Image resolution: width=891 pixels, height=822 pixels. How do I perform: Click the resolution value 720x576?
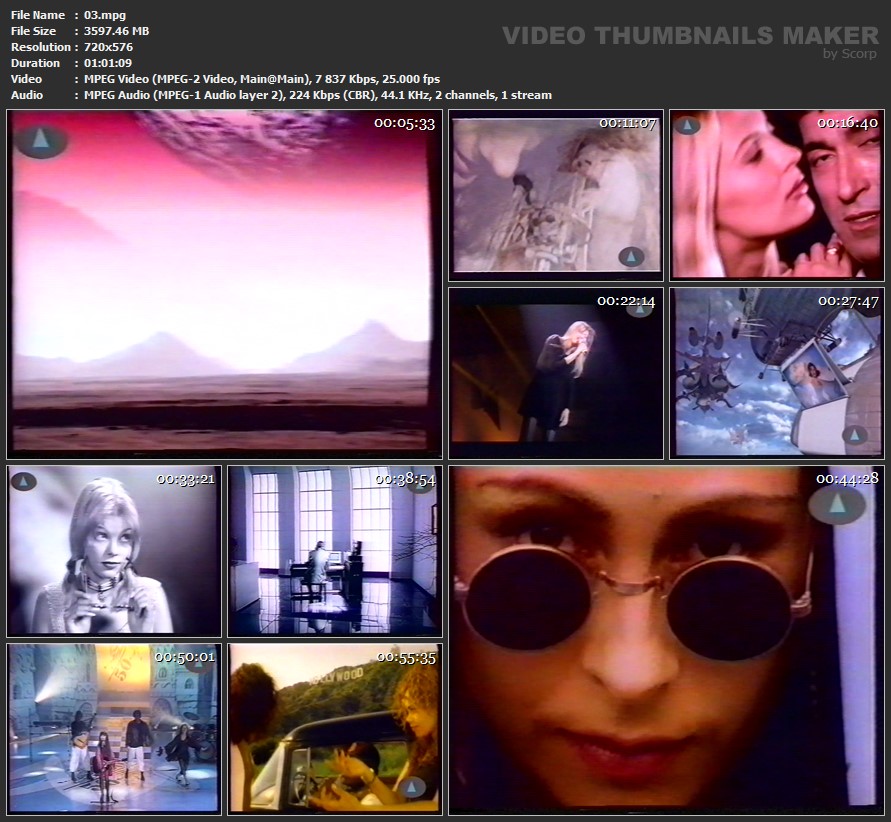pyautogui.click(x=109, y=47)
